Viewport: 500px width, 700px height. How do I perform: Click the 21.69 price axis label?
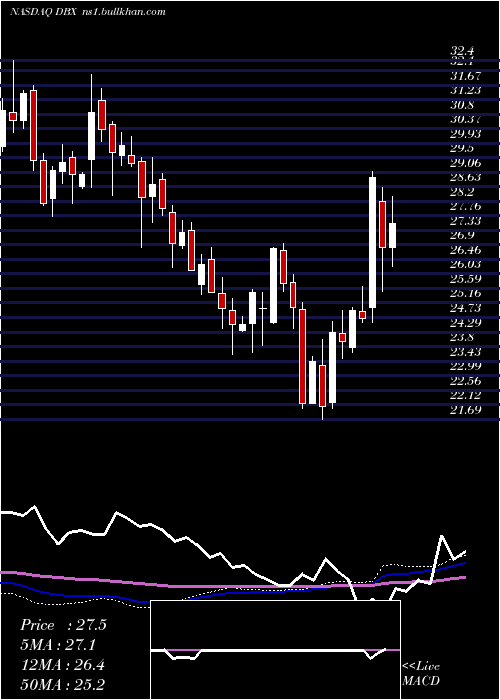click(466, 409)
